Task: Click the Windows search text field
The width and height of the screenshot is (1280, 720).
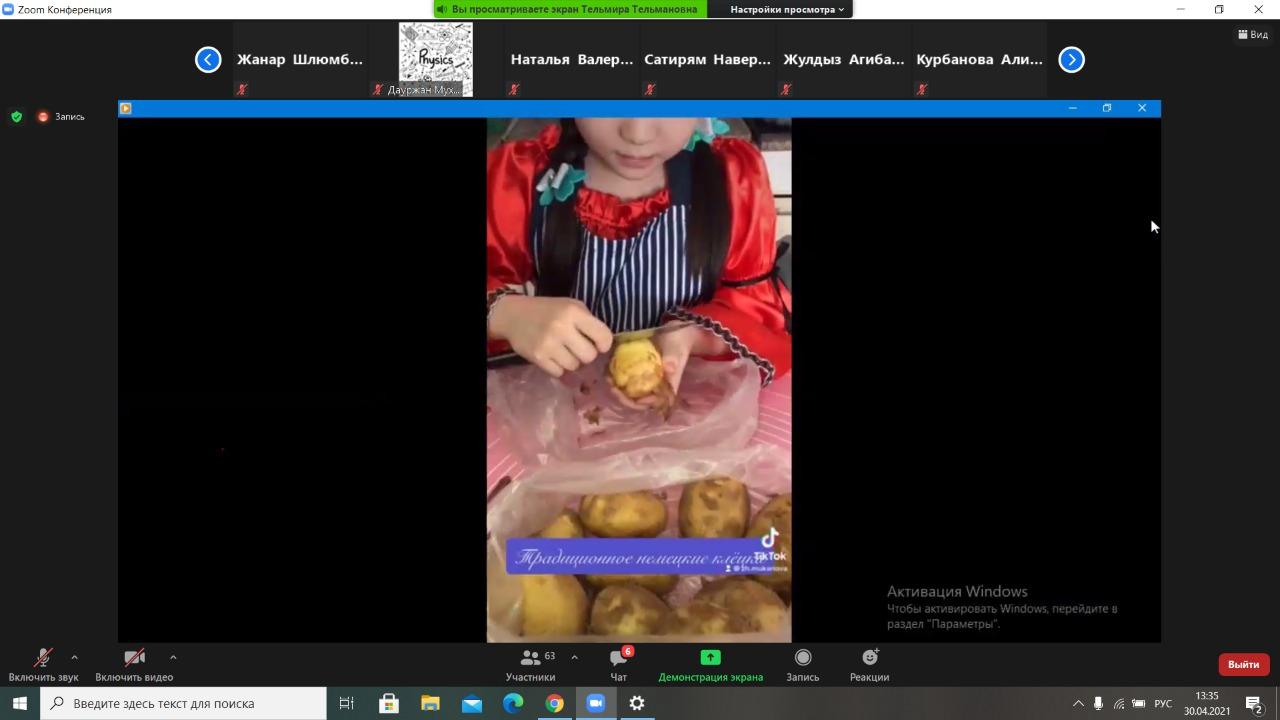Action: click(190, 703)
